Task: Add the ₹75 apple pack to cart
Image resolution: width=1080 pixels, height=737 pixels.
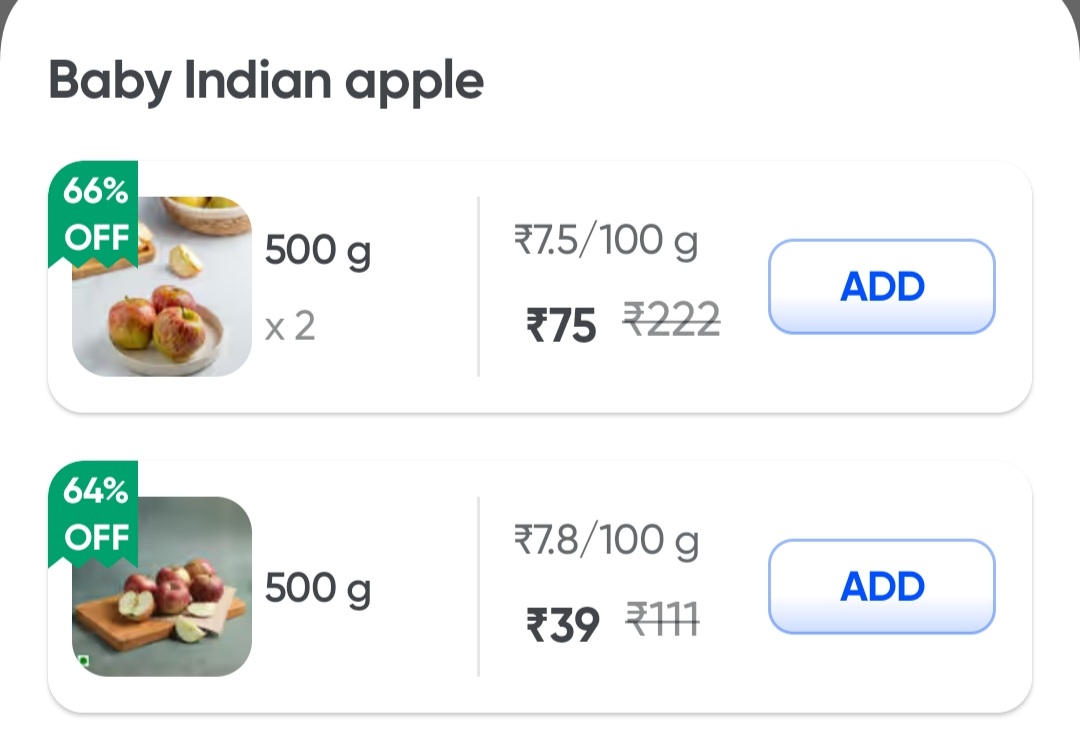Action: point(881,287)
